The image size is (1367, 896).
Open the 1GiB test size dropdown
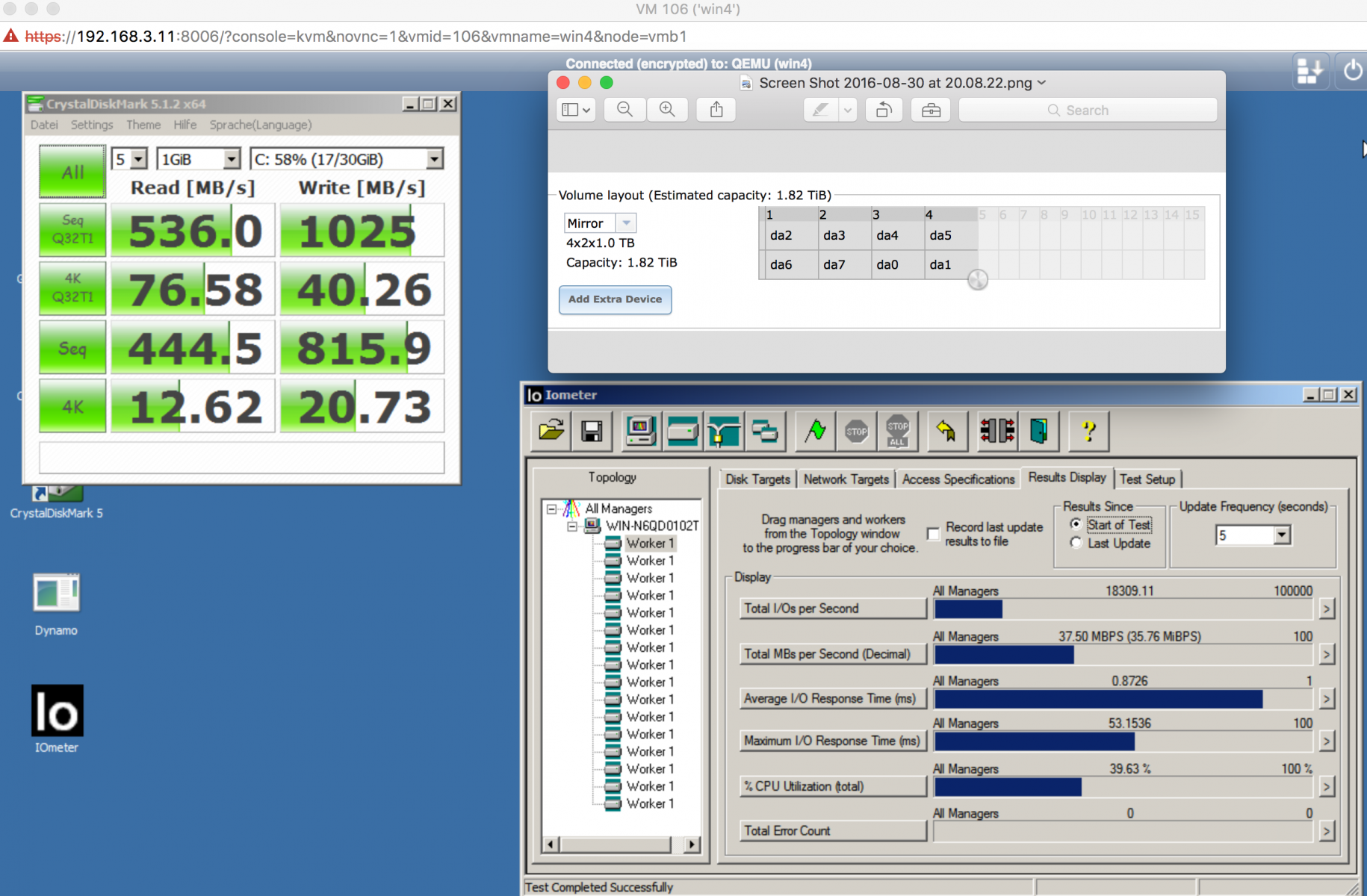231,159
